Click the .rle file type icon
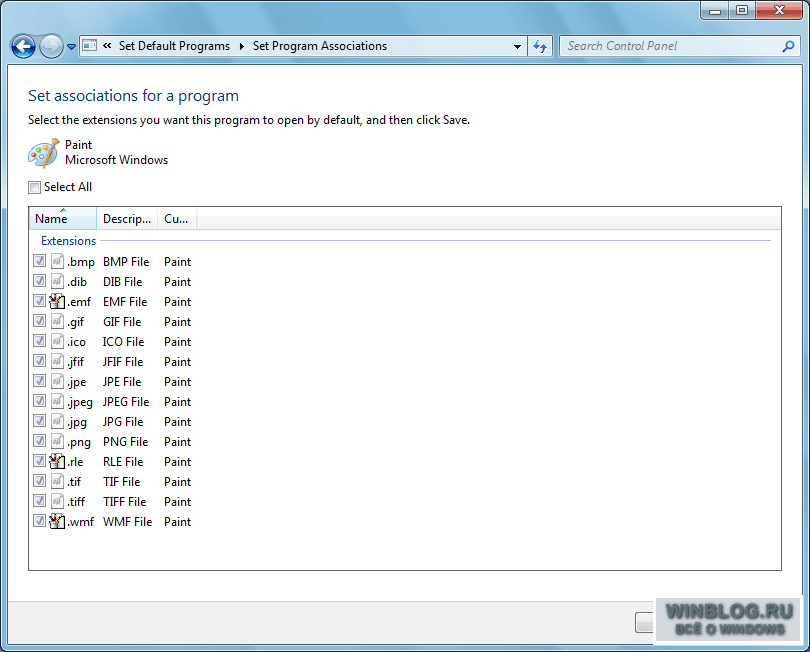The width and height of the screenshot is (810, 652). 57,461
